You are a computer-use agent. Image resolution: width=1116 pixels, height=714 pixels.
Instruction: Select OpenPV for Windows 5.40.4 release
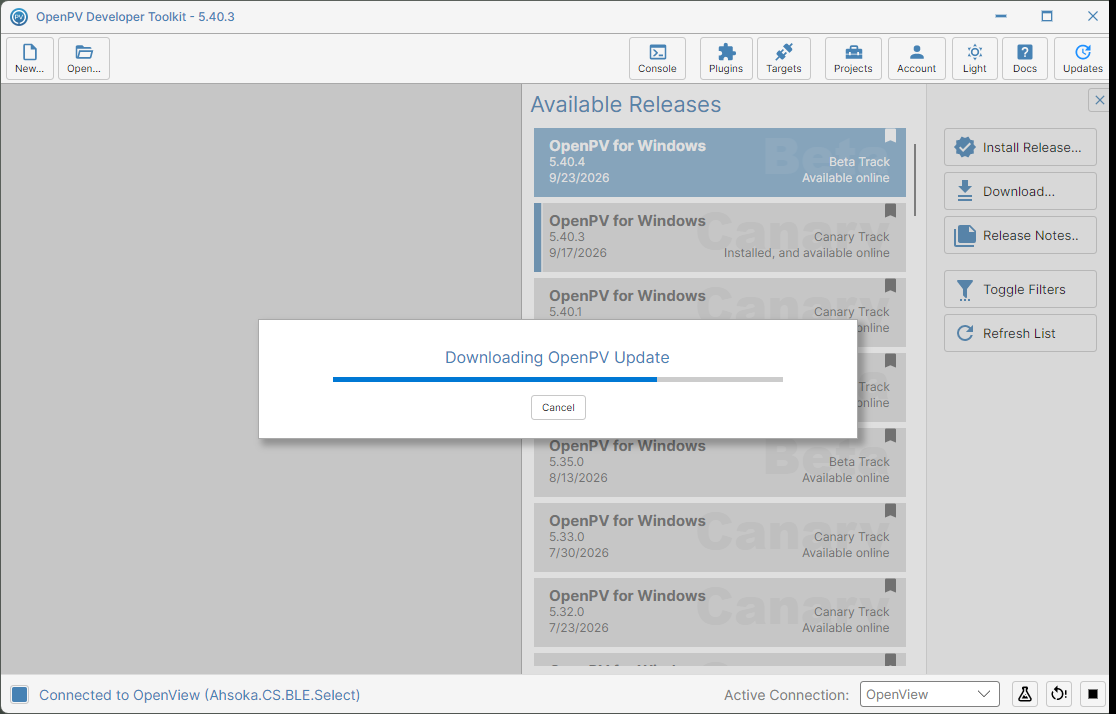[720, 162]
